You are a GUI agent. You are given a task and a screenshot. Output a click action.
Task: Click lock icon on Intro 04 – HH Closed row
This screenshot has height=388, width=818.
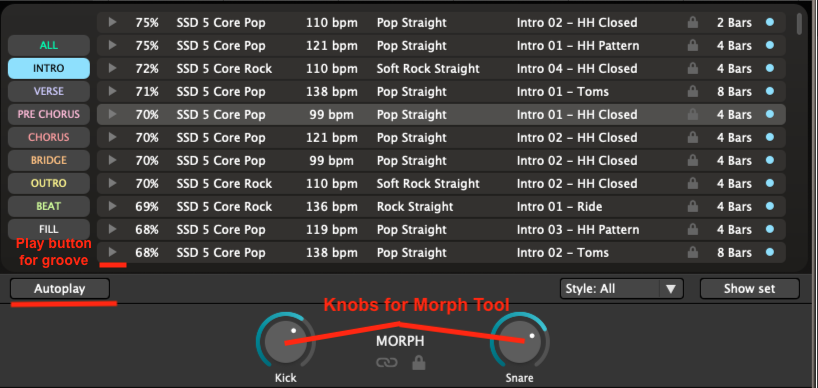[693, 68]
